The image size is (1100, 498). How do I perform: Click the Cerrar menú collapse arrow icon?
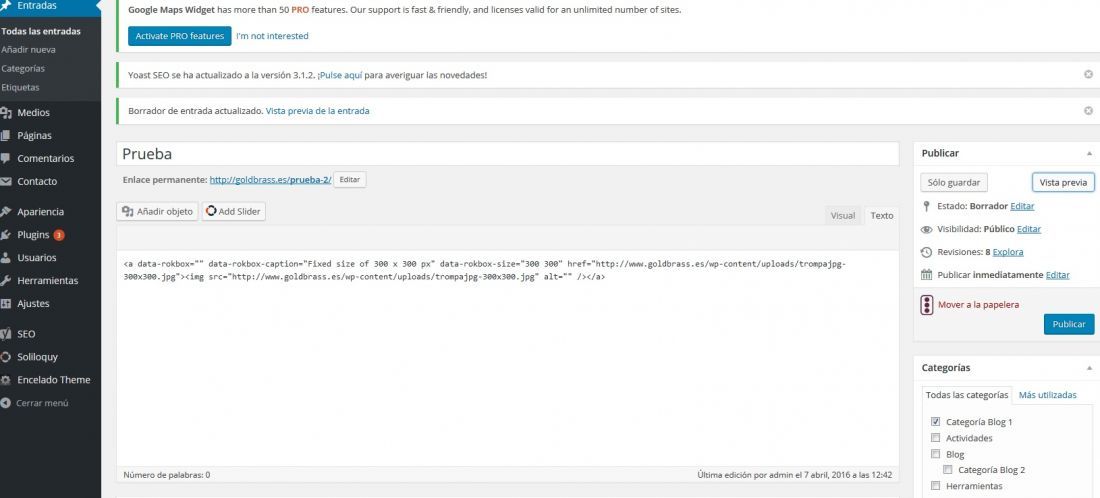[6, 403]
